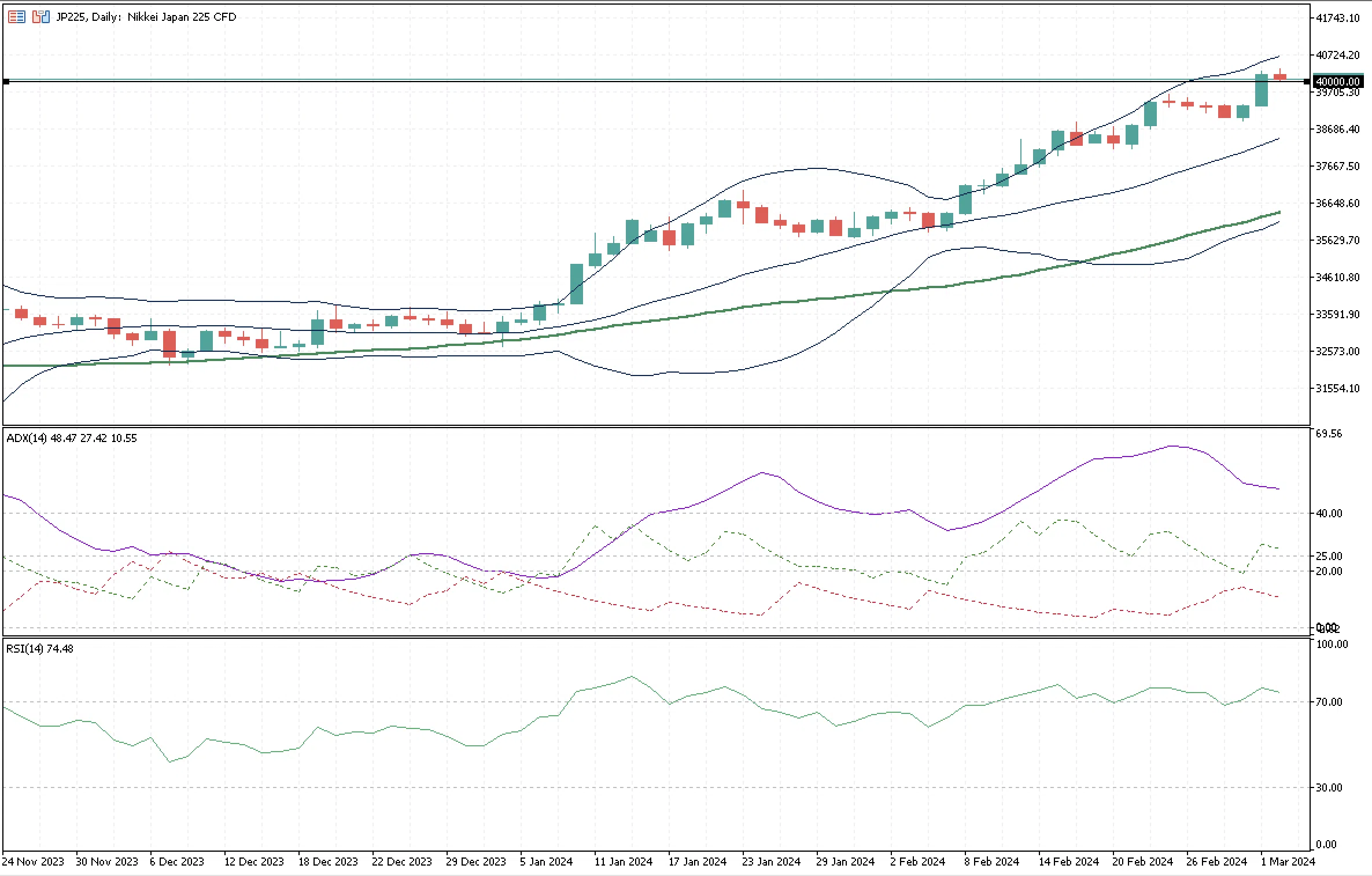The width and height of the screenshot is (1372, 876).
Task: Click the 40000.00 price label tag
Action: coord(1338,82)
